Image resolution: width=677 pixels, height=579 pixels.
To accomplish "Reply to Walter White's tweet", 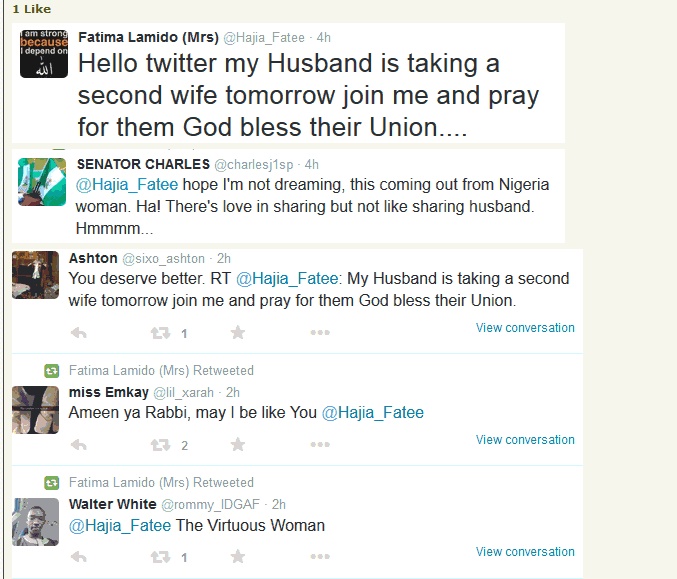I will pyautogui.click(x=79, y=557).
